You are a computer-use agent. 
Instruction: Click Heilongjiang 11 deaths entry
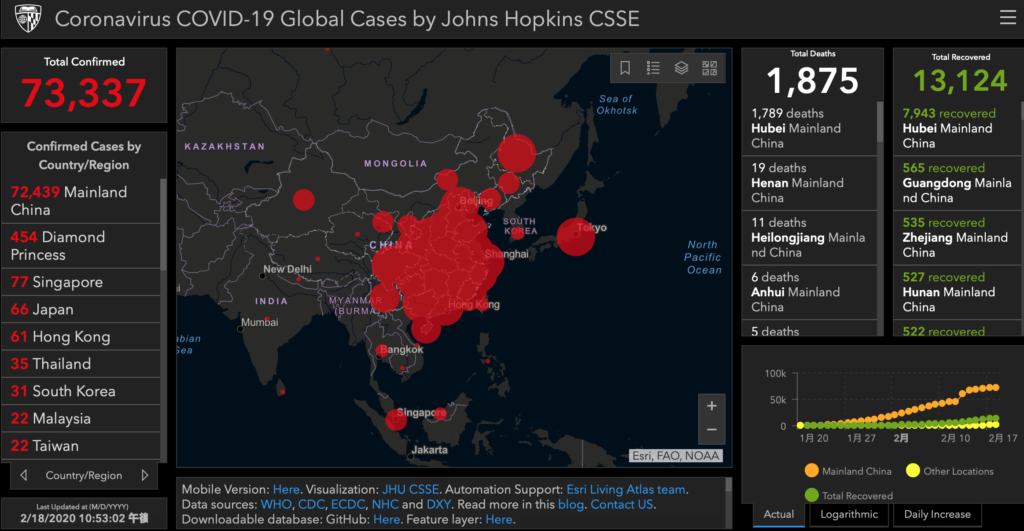pos(809,238)
